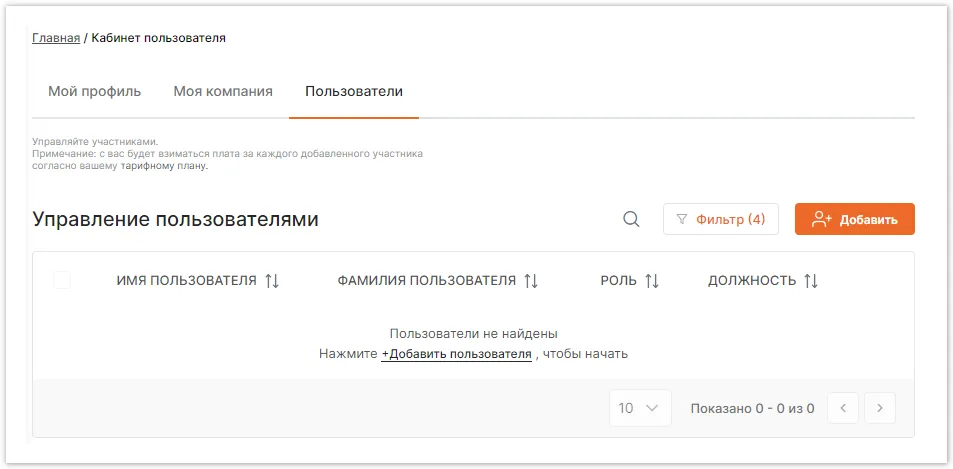
Task: Click the РОЛЬ column header text
Action: click(619, 281)
